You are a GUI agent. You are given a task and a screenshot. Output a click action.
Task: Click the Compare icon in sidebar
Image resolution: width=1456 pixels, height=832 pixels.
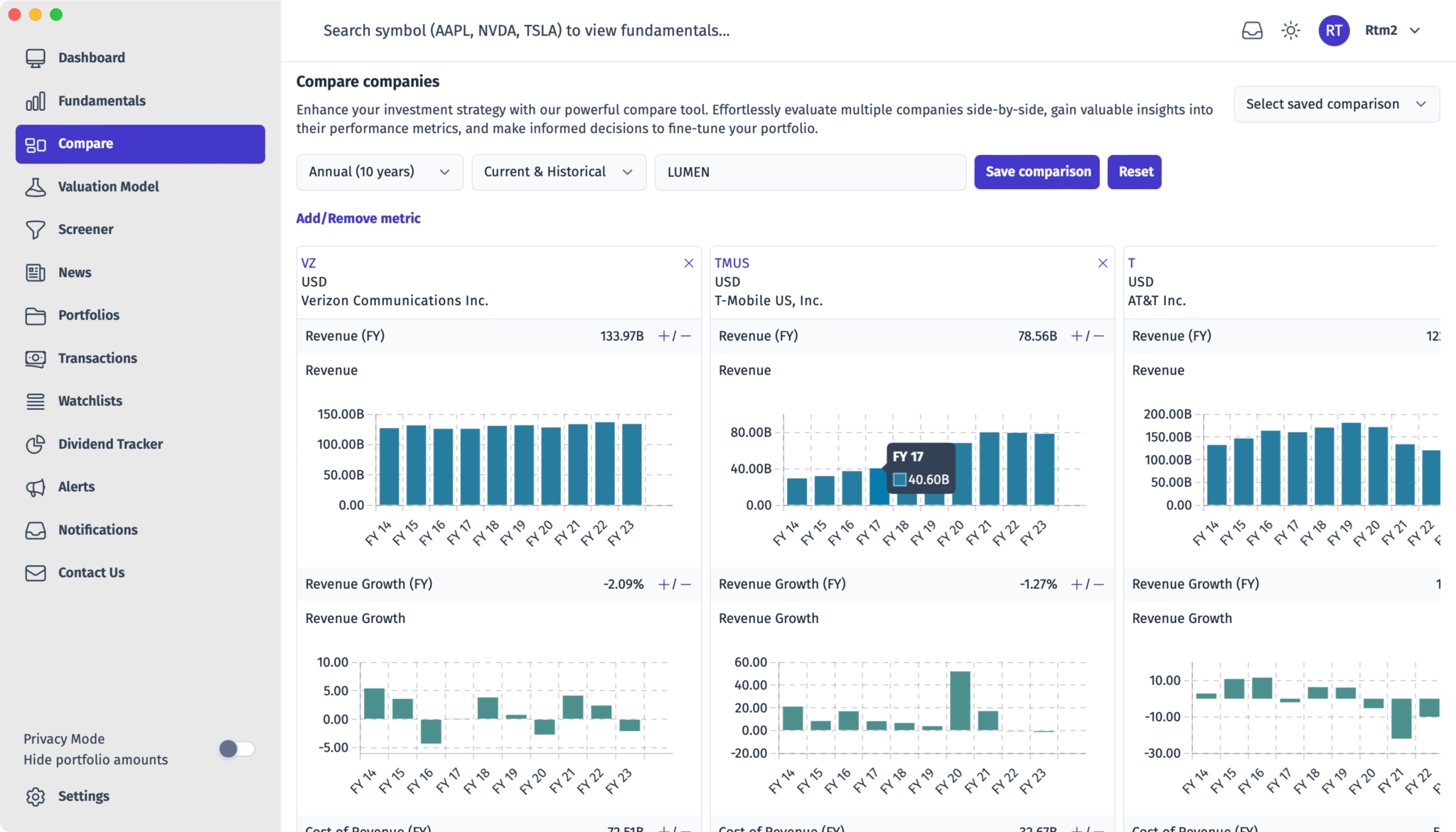[x=36, y=144]
